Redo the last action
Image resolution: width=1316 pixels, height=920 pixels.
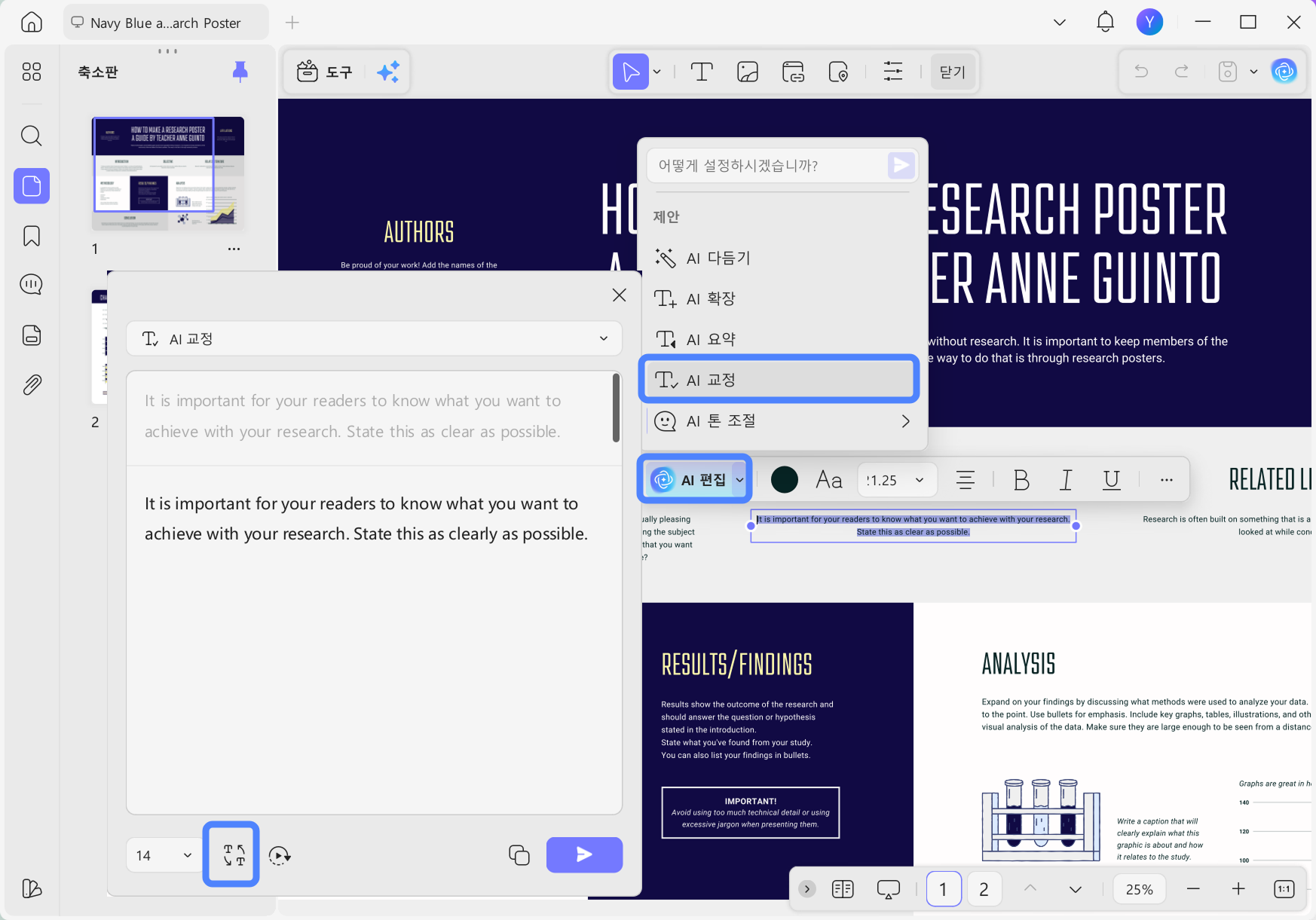click(1182, 72)
